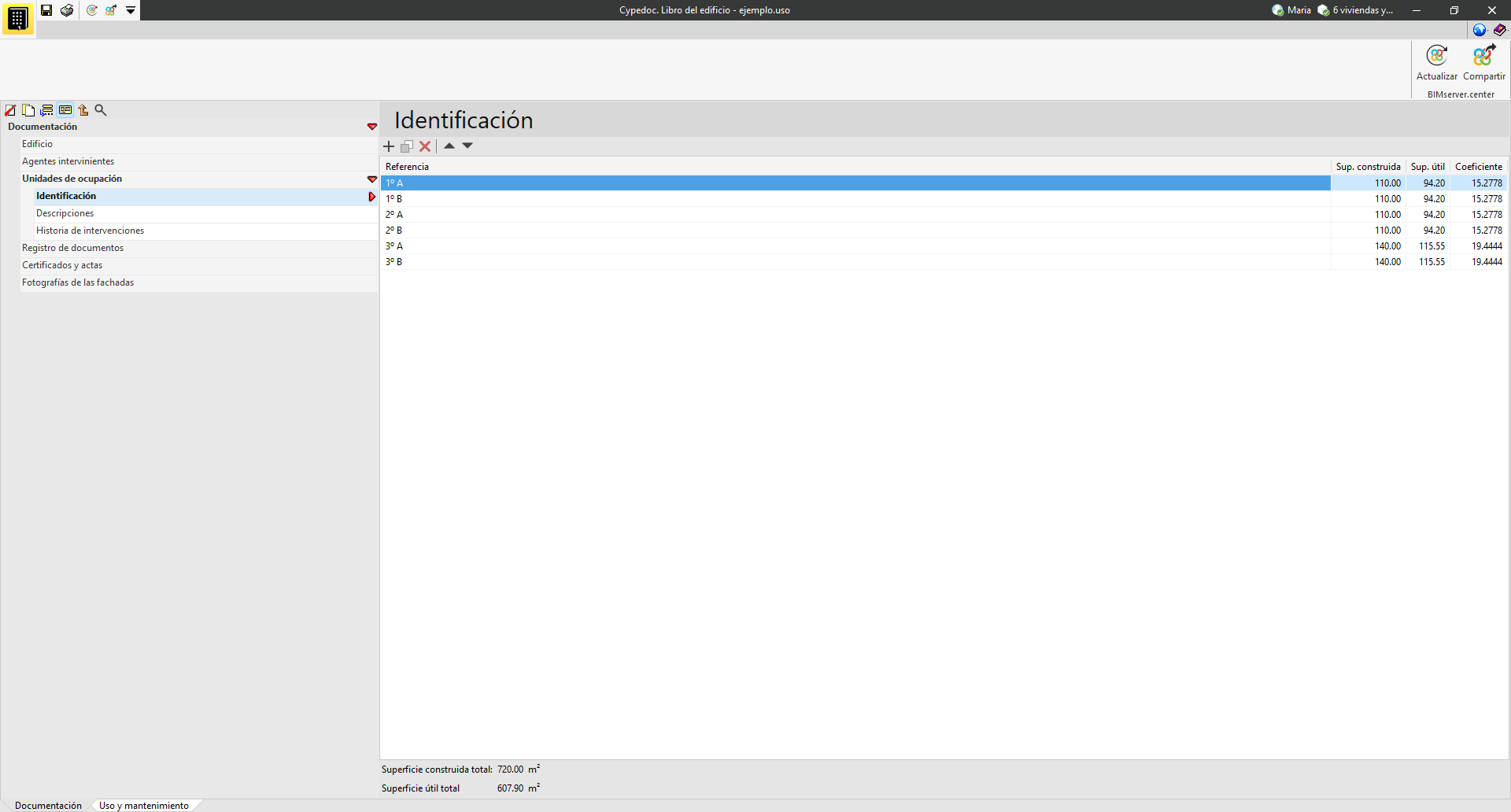Delete the selected row with the red X
1511x812 pixels.
(x=425, y=146)
